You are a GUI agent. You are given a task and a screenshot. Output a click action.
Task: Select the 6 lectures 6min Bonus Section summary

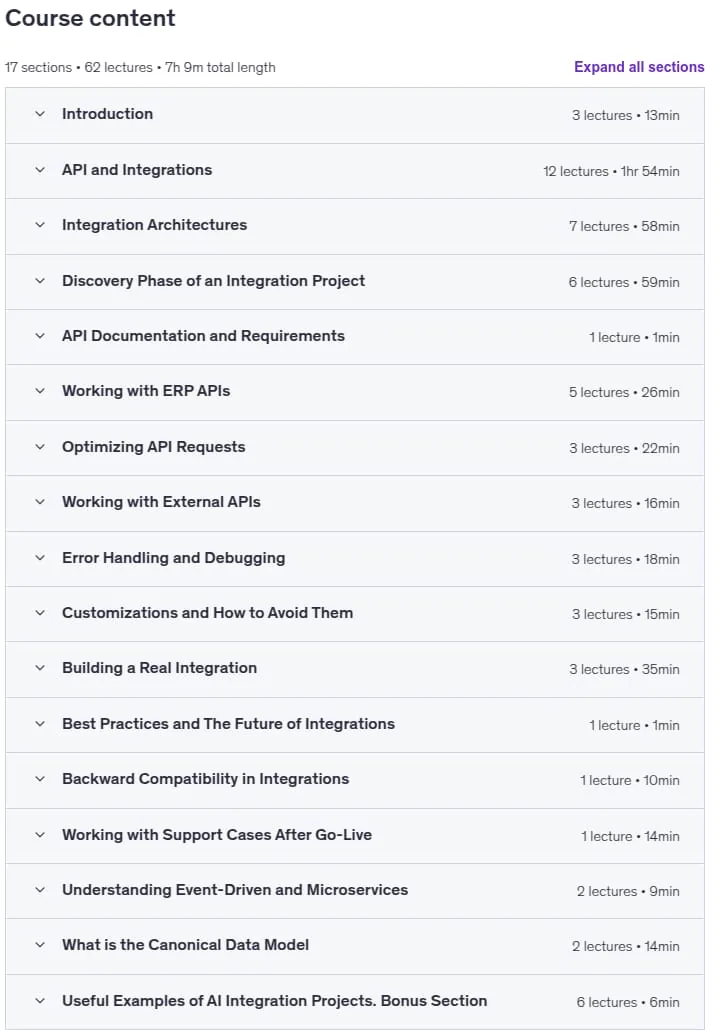pos(628,1002)
